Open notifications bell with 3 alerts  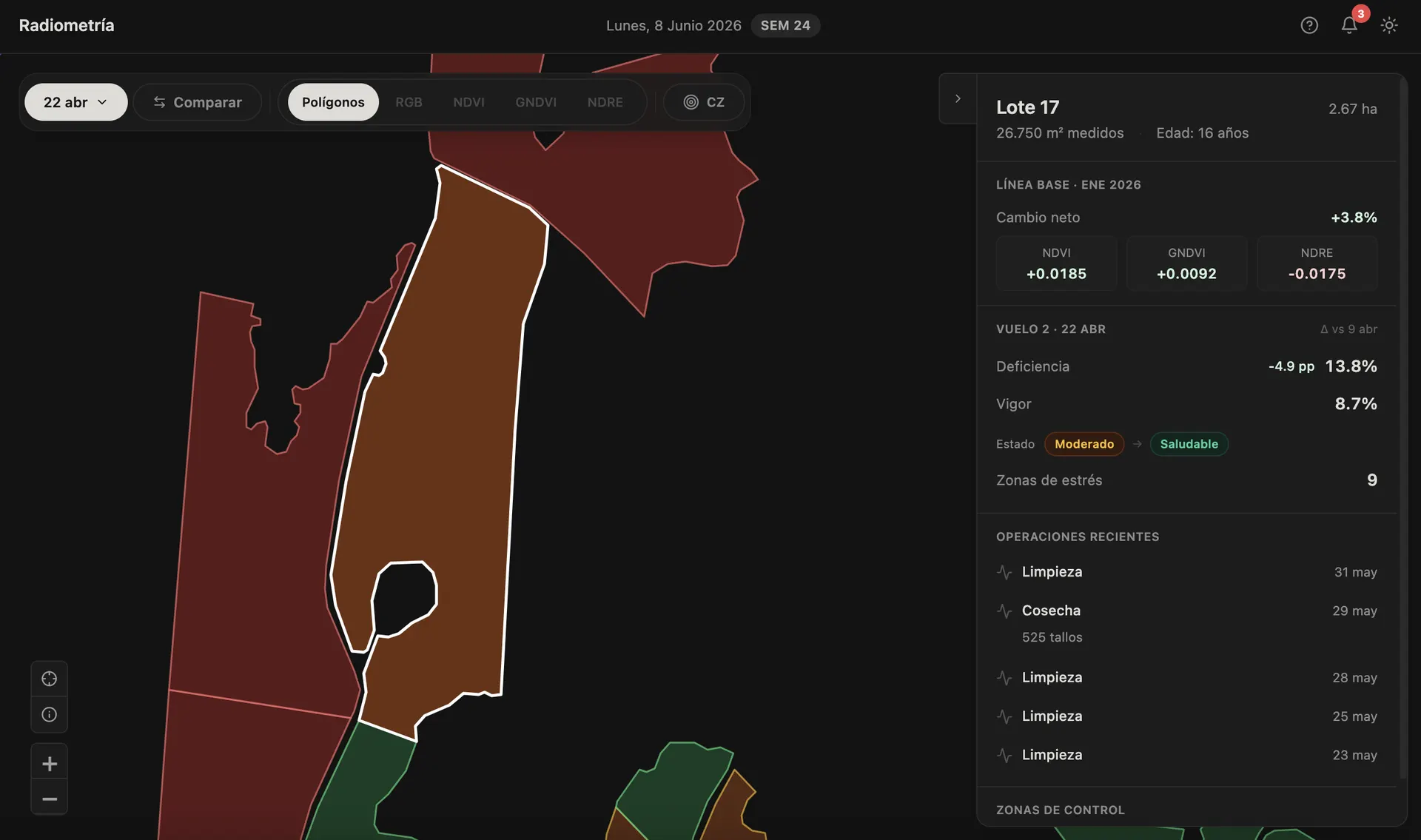pyautogui.click(x=1349, y=25)
